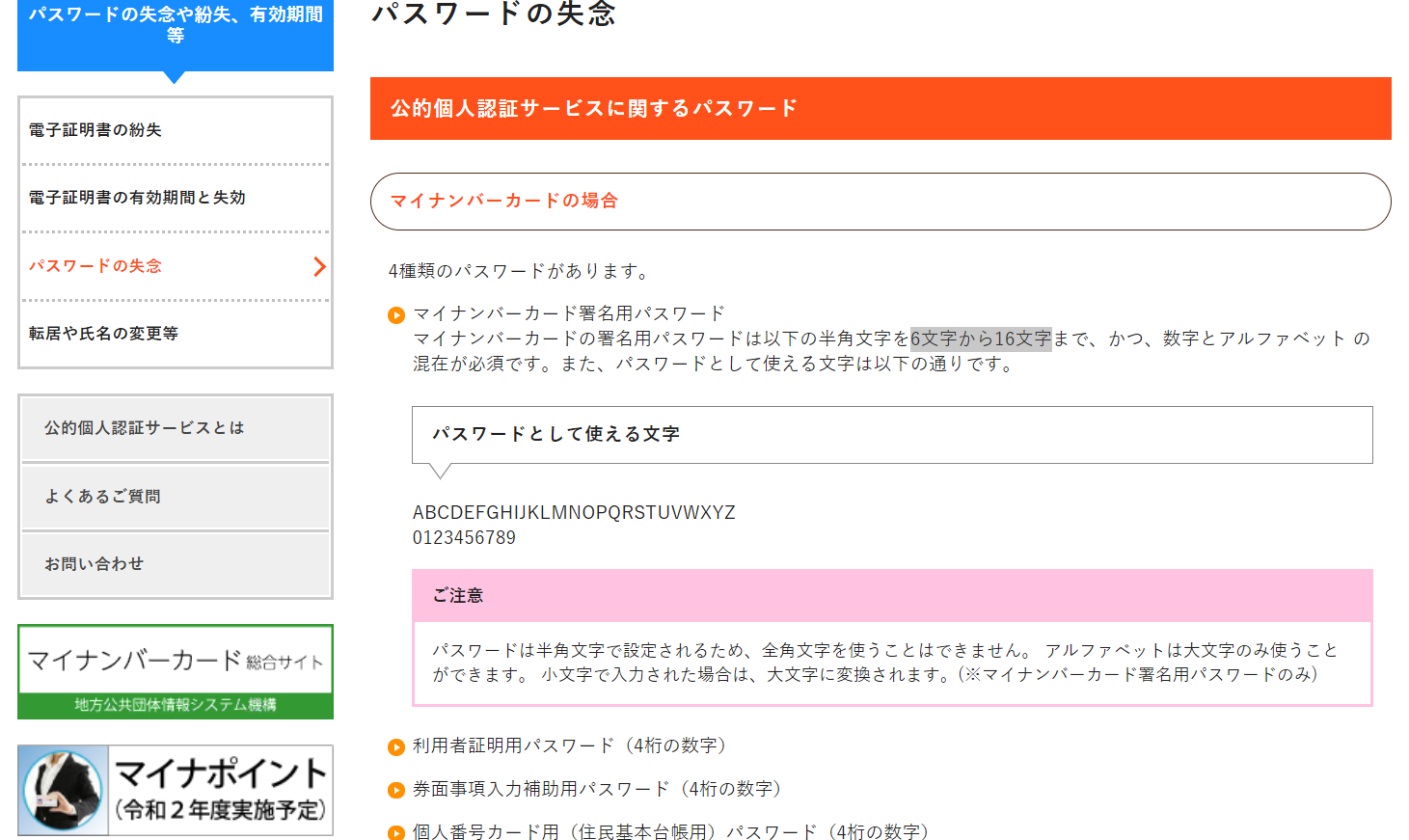The height and width of the screenshot is (840, 1409).
Task: Select パスワードの失念 sidebar item
Action: (176, 266)
